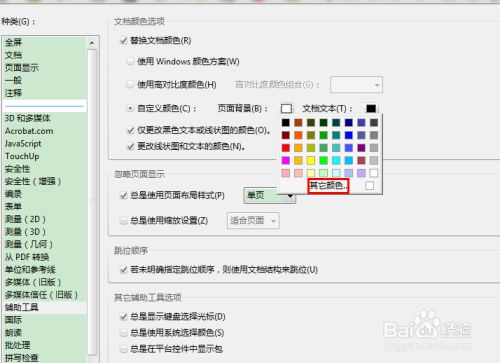This screenshot has height=363, width=500.
Task: Select 使用 Windows 颜色方案(W) radio button
Action: click(x=130, y=61)
